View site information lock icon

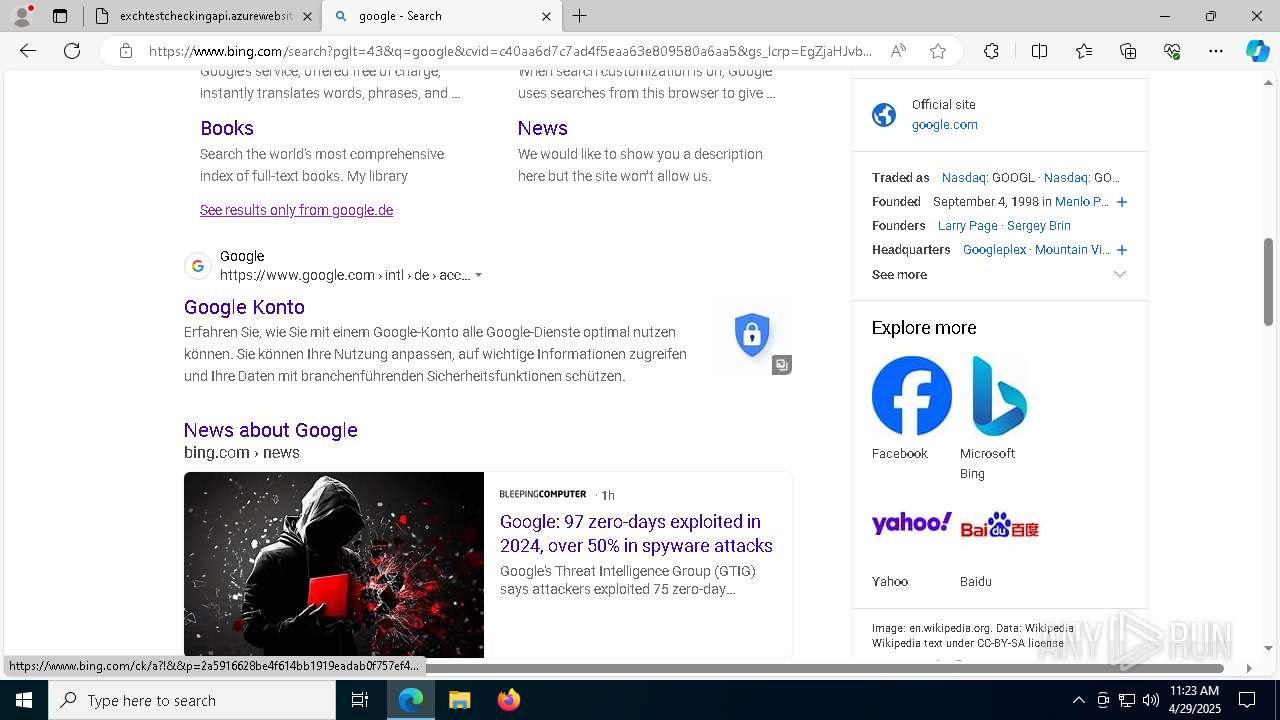click(x=126, y=51)
